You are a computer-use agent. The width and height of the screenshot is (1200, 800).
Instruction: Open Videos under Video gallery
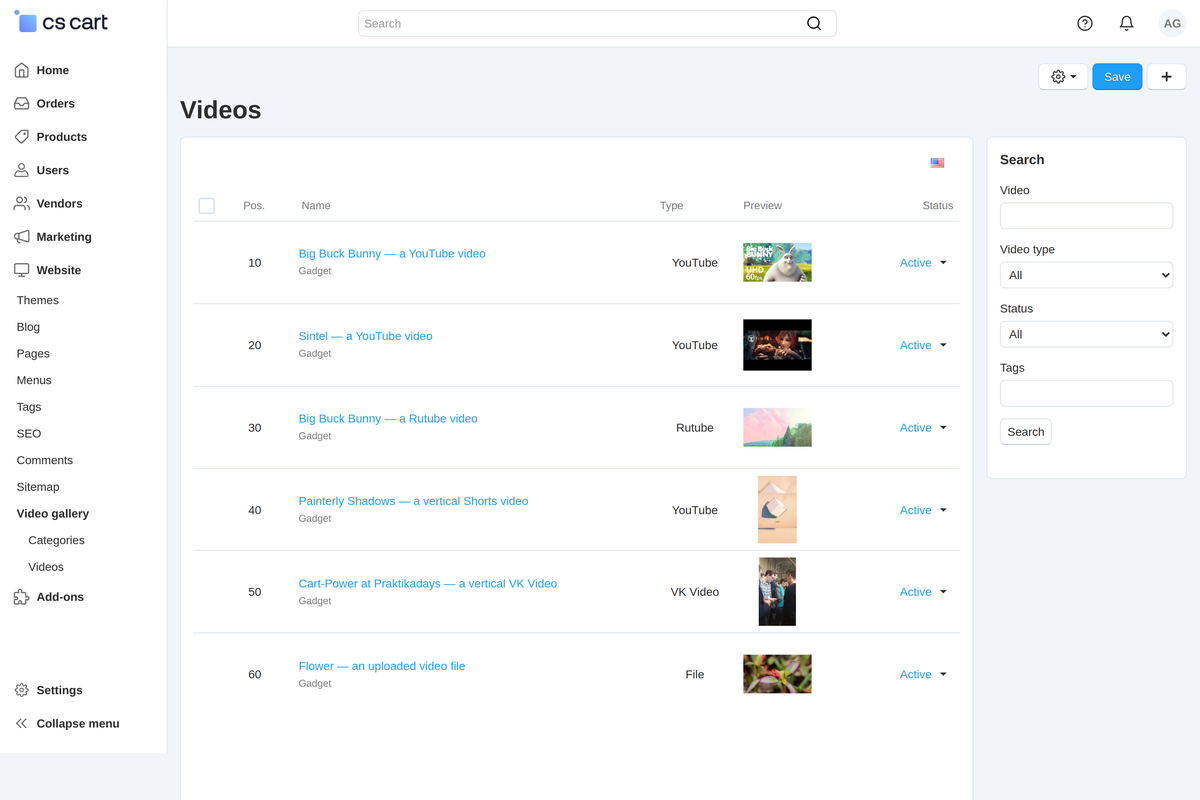46,567
